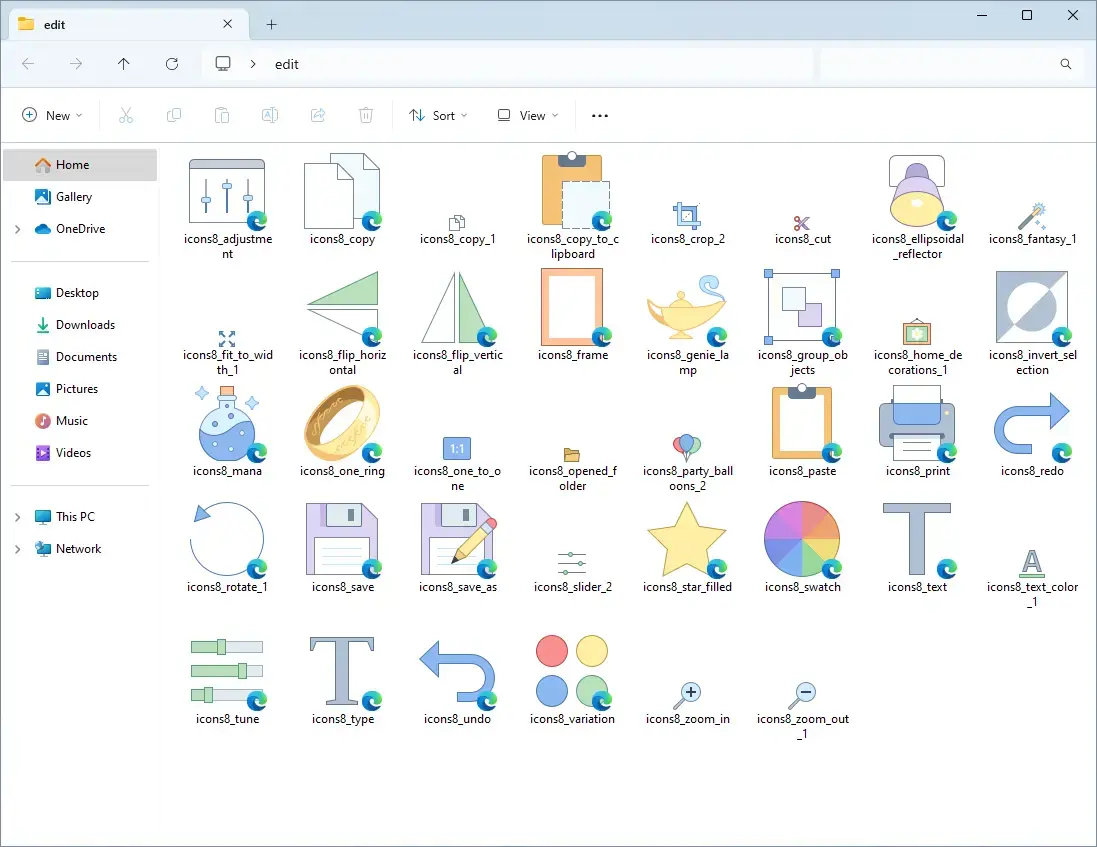This screenshot has width=1097, height=847.
Task: Click the Delete icon in the toolbar
Action: point(366,115)
